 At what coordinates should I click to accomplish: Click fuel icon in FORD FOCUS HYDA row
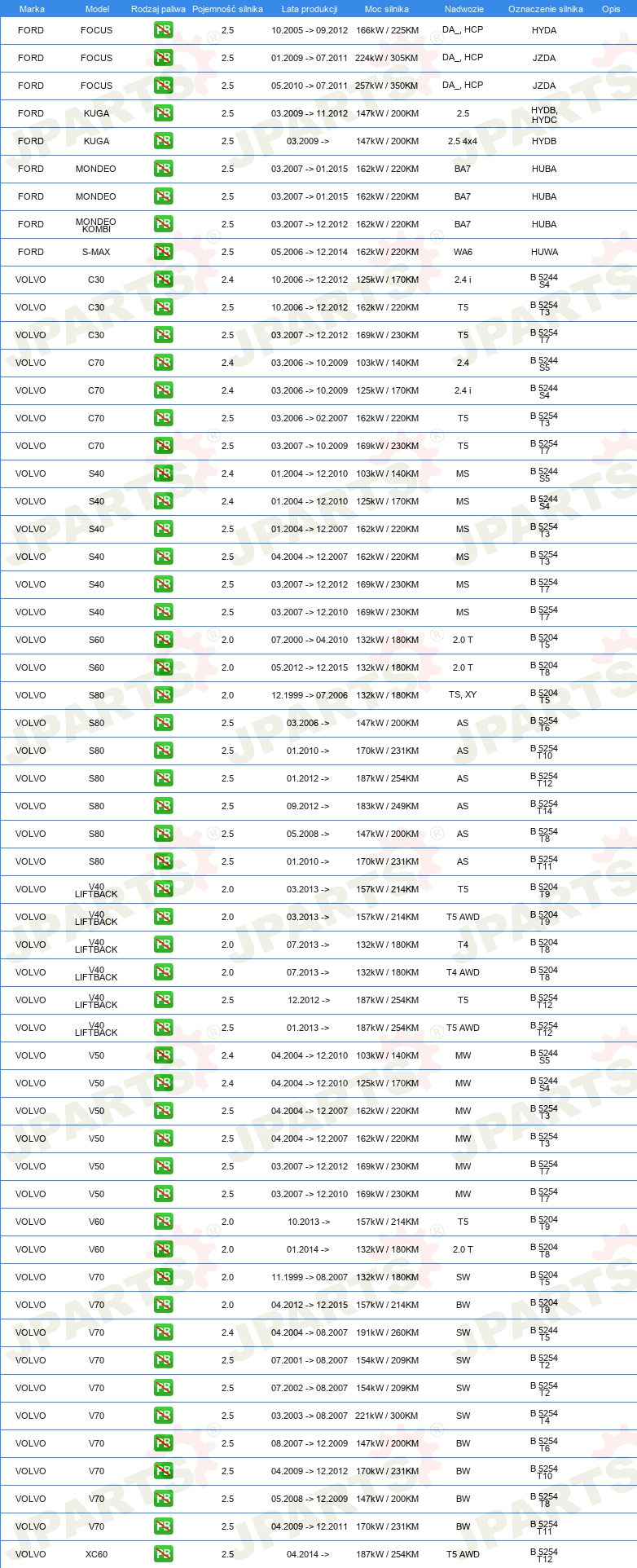coord(163,30)
